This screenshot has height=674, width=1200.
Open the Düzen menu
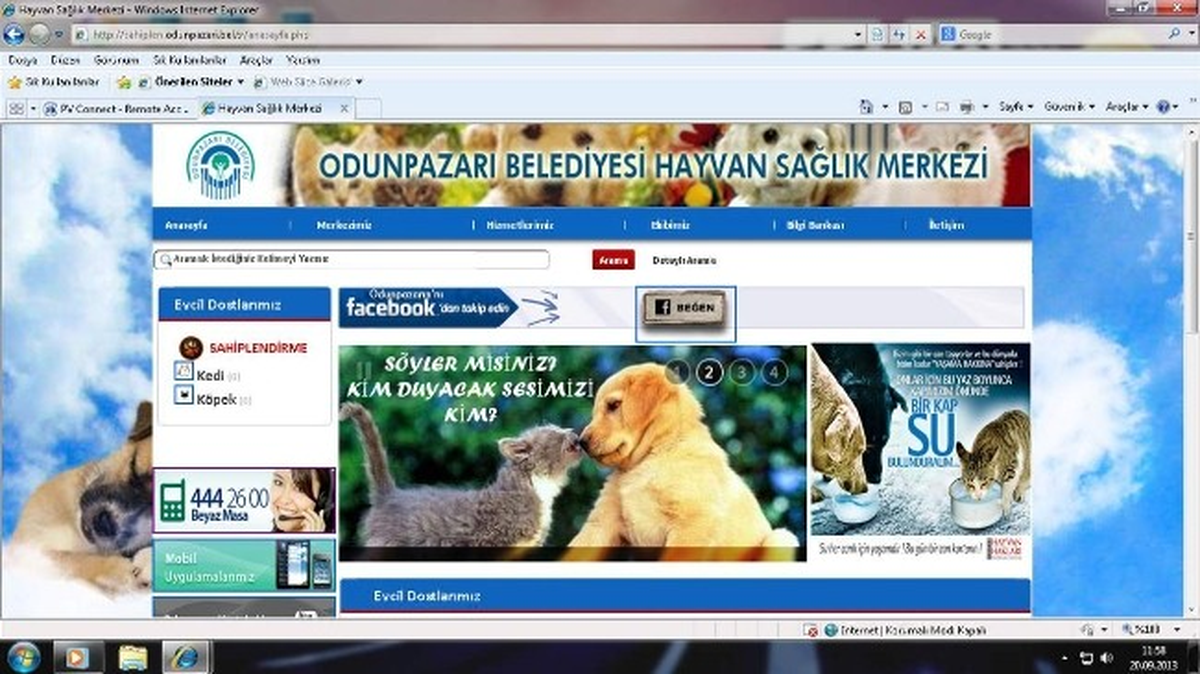coord(65,60)
